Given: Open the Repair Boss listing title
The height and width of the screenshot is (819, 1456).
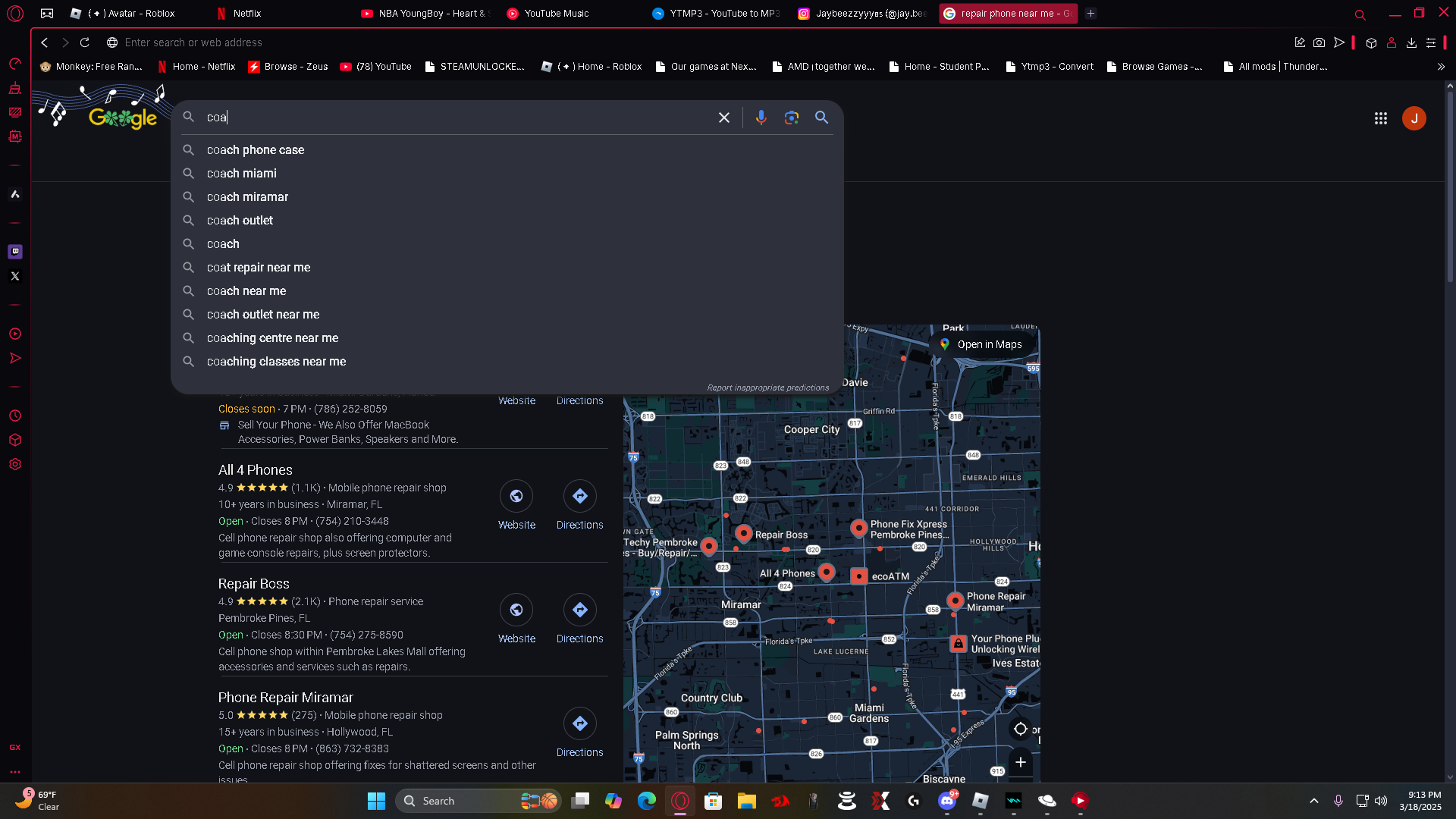Looking at the screenshot, I should pos(254,584).
